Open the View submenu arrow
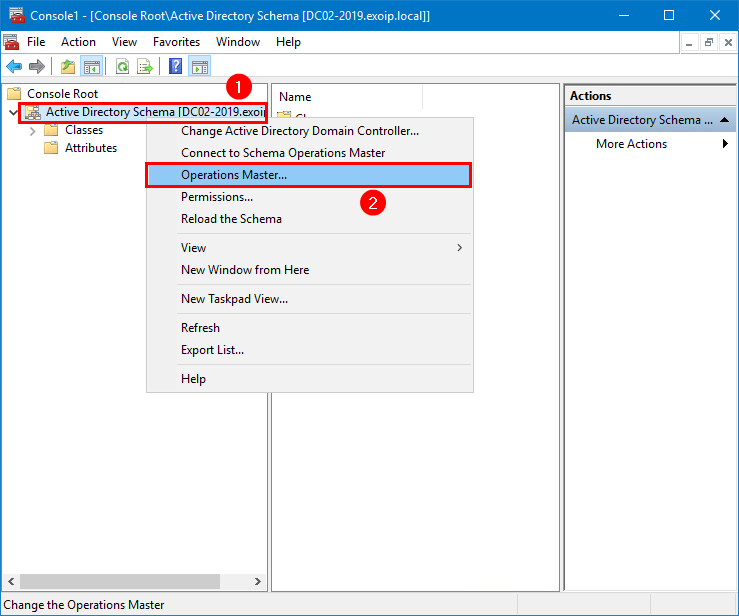 click(460, 247)
